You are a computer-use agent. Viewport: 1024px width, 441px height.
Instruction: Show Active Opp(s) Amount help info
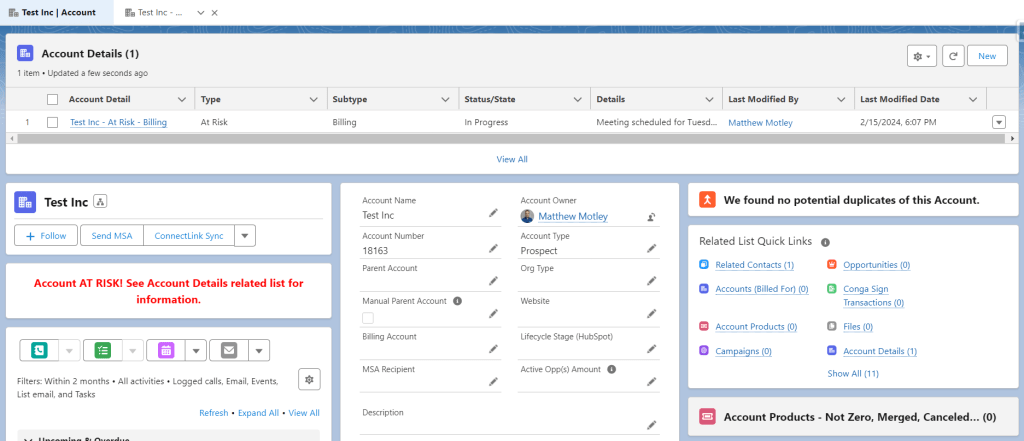point(611,369)
